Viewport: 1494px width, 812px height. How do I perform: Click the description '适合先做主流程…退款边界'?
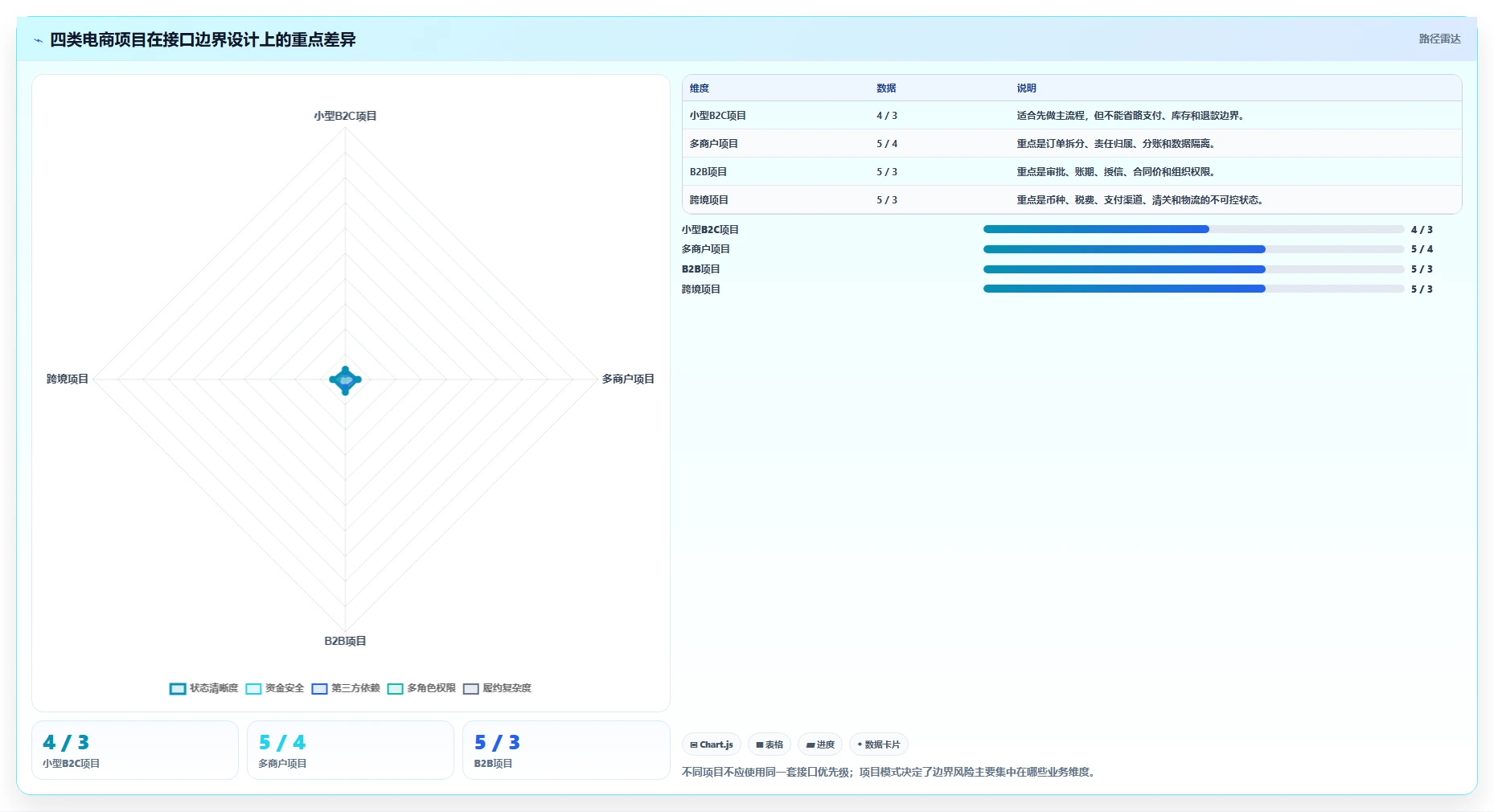pos(1131,116)
